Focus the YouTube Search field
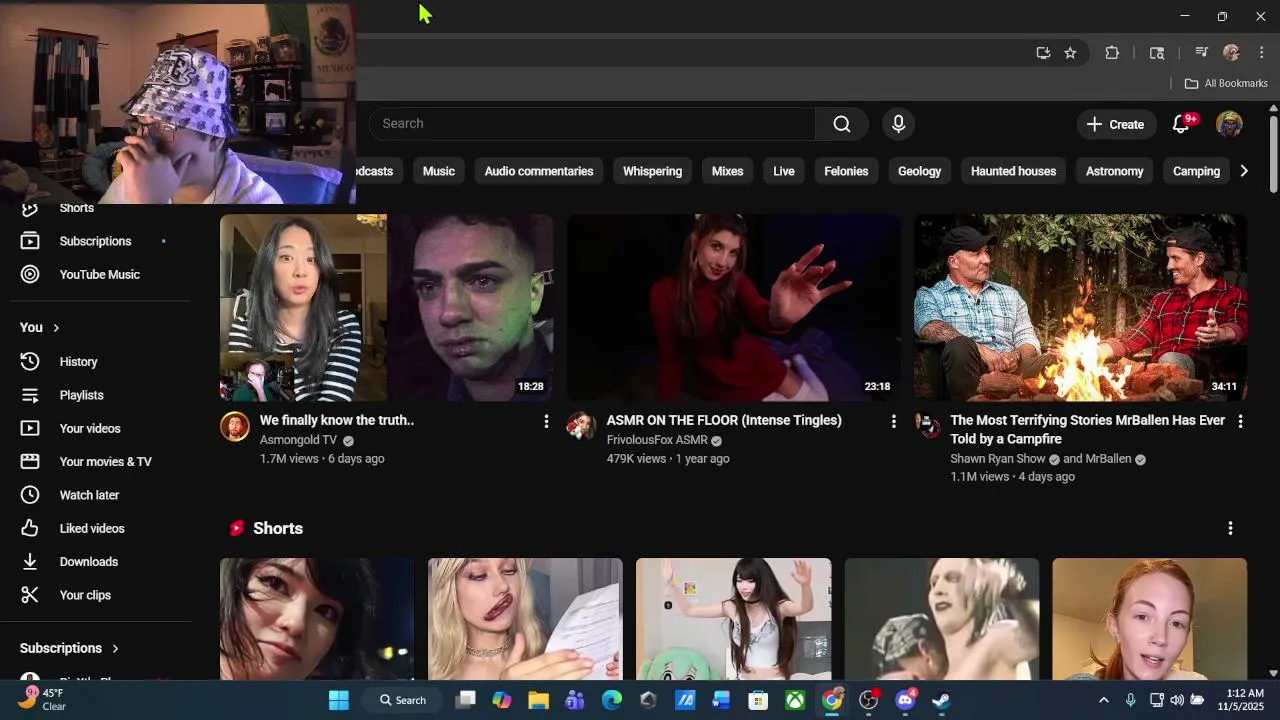This screenshot has height=720, width=1280. [x=592, y=124]
